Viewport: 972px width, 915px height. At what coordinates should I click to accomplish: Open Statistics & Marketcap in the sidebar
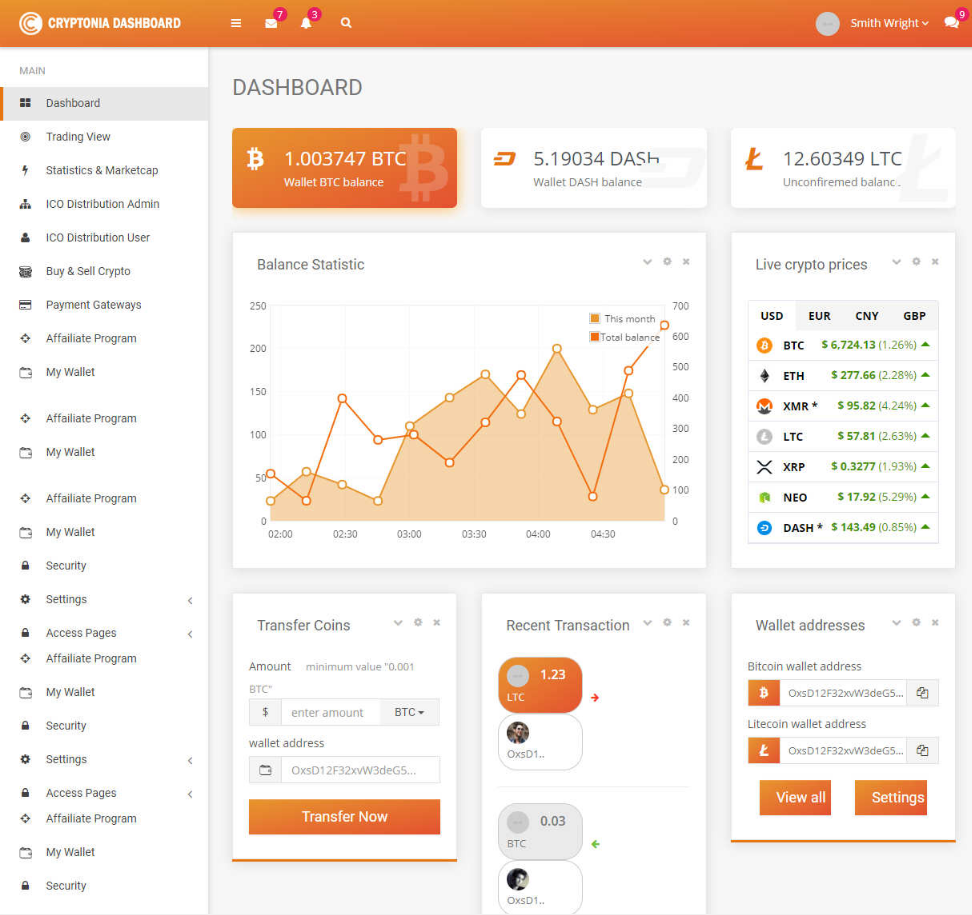coord(104,170)
